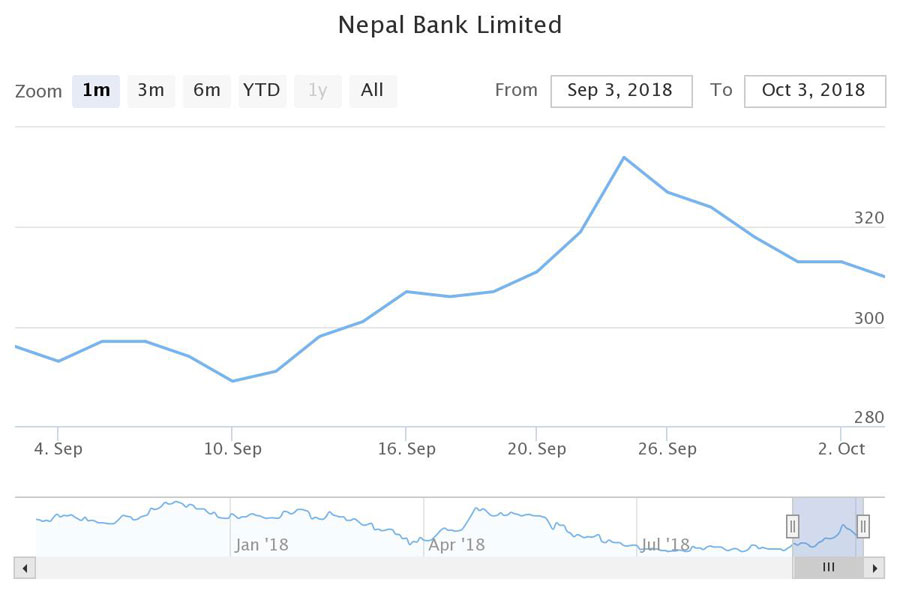The image size is (900, 600).
Task: Click the greyed-out 1y zoom button
Action: point(317,91)
